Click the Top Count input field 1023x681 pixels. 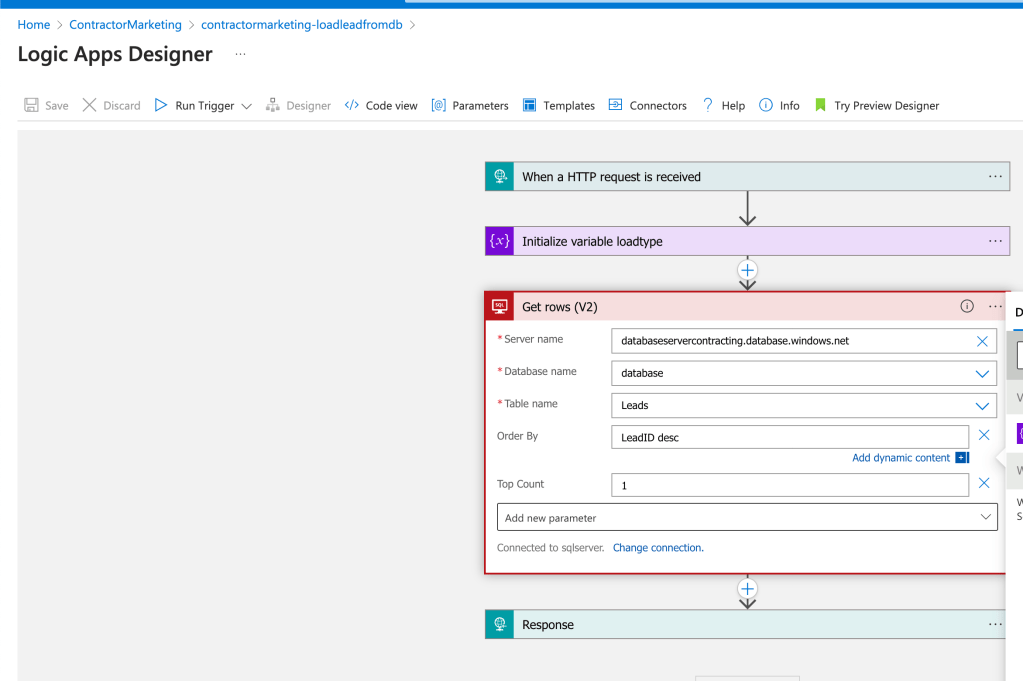789,485
